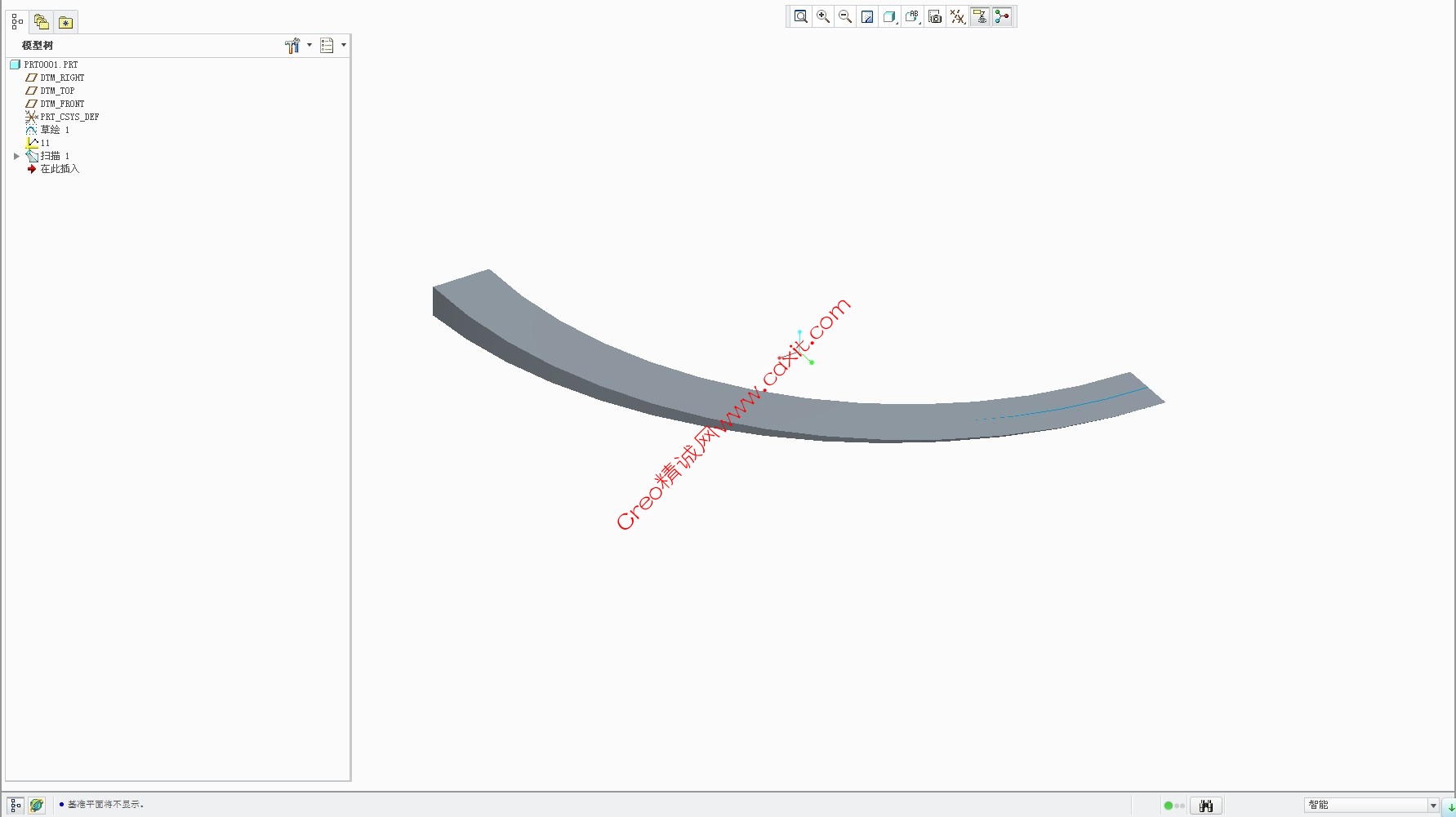Click the Zoom Out magnifier icon
Viewport: 1456px width, 817px height.
(x=845, y=16)
